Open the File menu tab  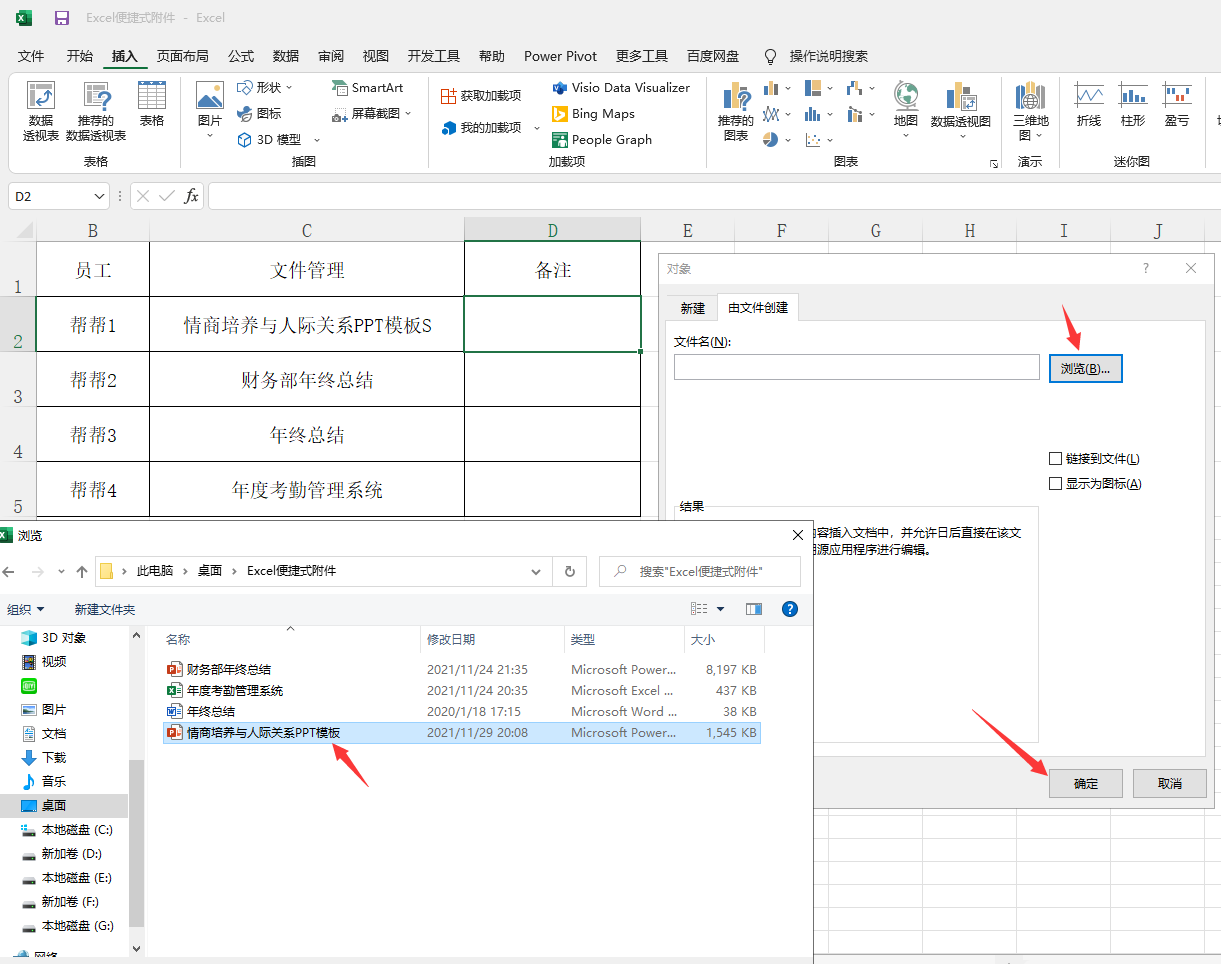32,56
